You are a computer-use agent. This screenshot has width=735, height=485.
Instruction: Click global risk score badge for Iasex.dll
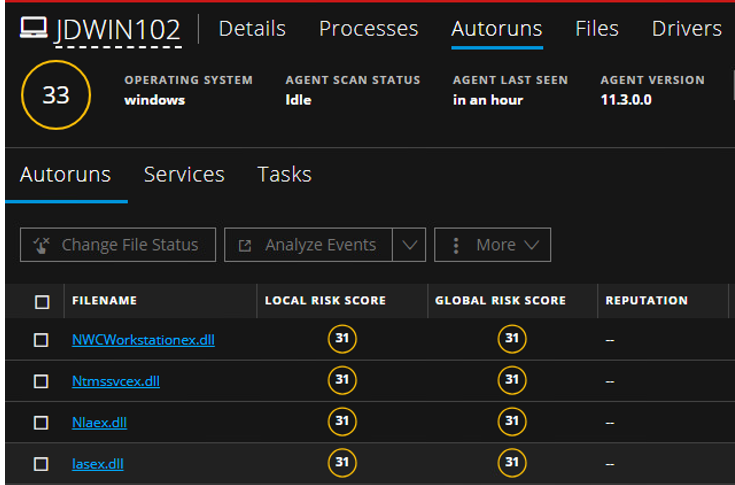512,463
